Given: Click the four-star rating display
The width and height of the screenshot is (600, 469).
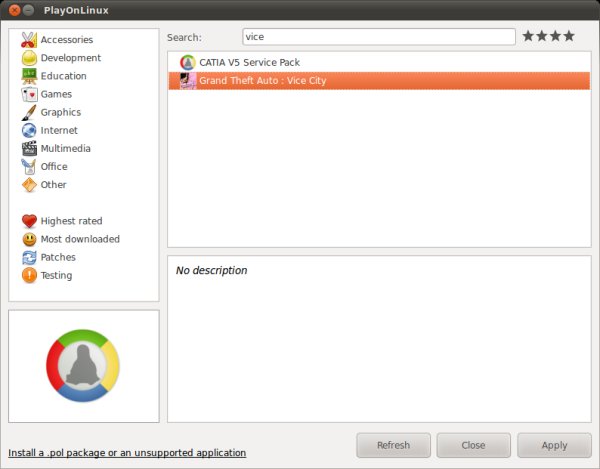Looking at the screenshot, I should pos(548,36).
